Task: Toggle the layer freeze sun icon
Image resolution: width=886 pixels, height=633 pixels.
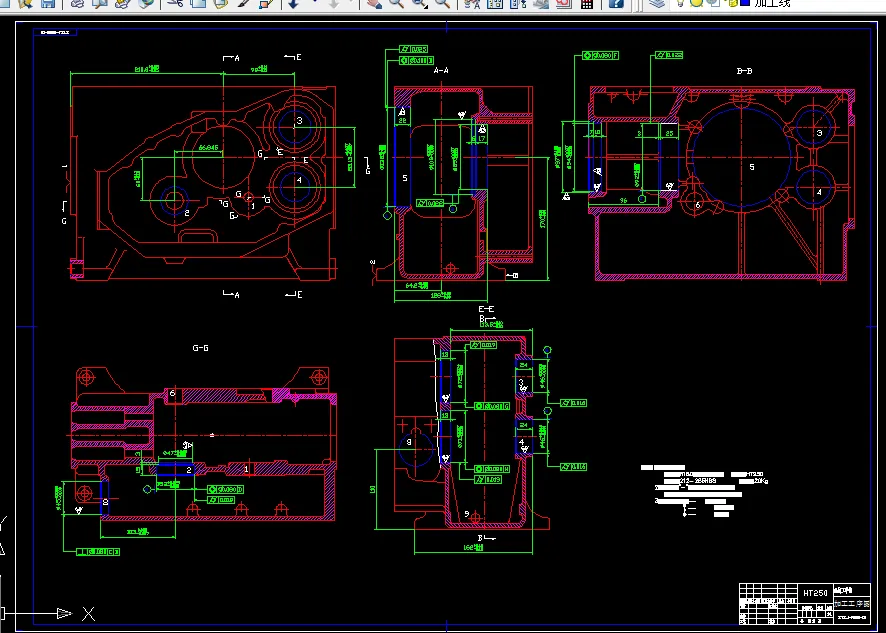Action: pos(697,3)
